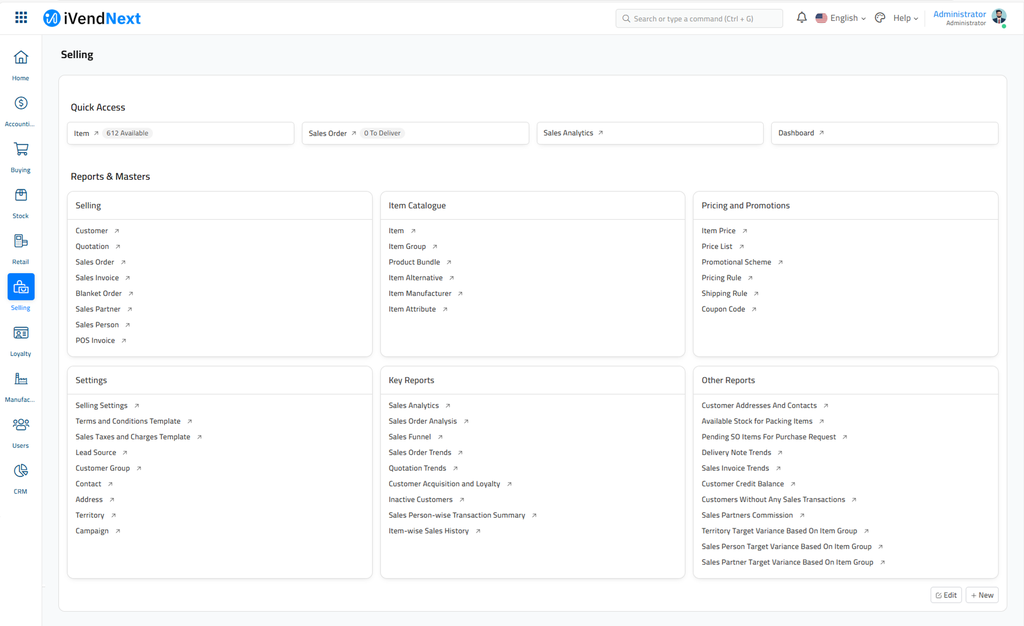
Task: Open the app grid launcher
Action: coord(21,18)
